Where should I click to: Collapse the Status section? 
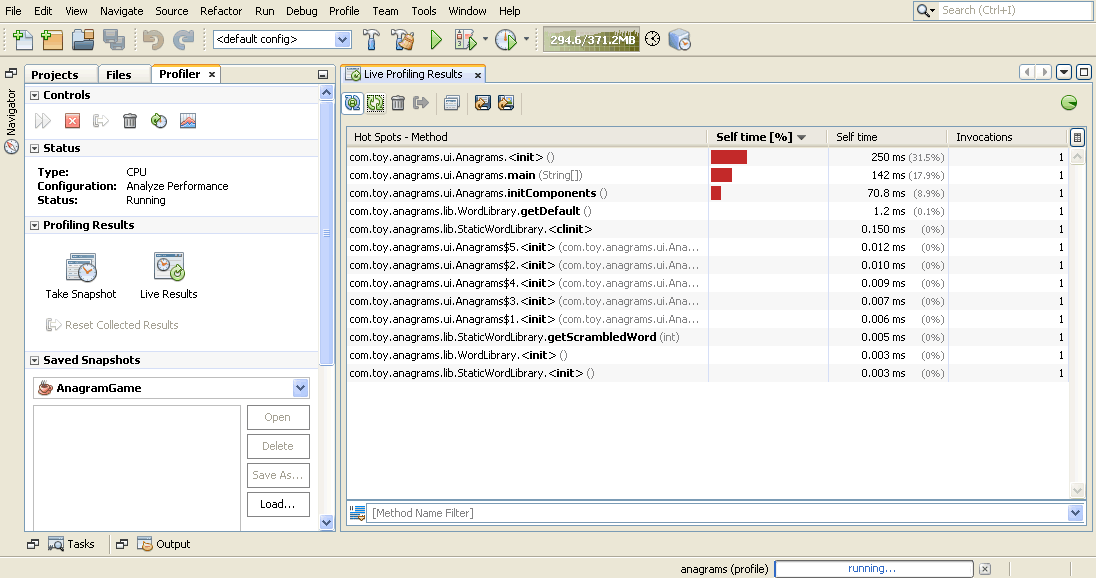34,148
